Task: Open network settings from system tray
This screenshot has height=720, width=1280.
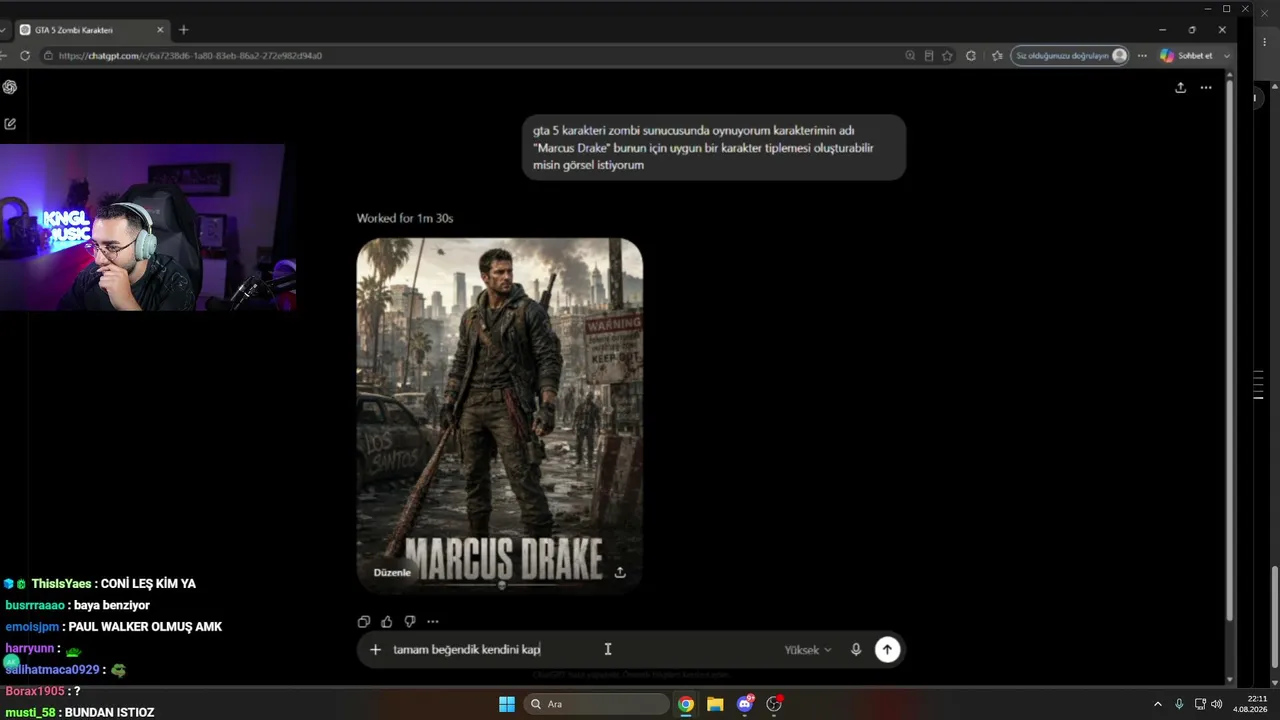Action: pyautogui.click(x=1200, y=704)
